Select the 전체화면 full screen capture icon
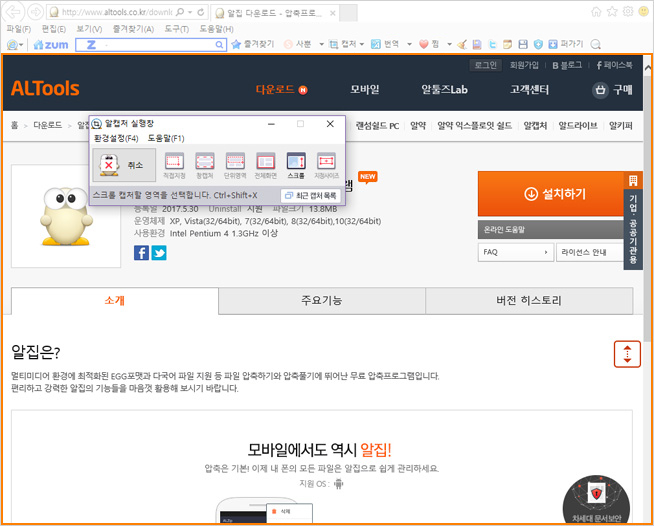654x526 pixels. (266, 166)
